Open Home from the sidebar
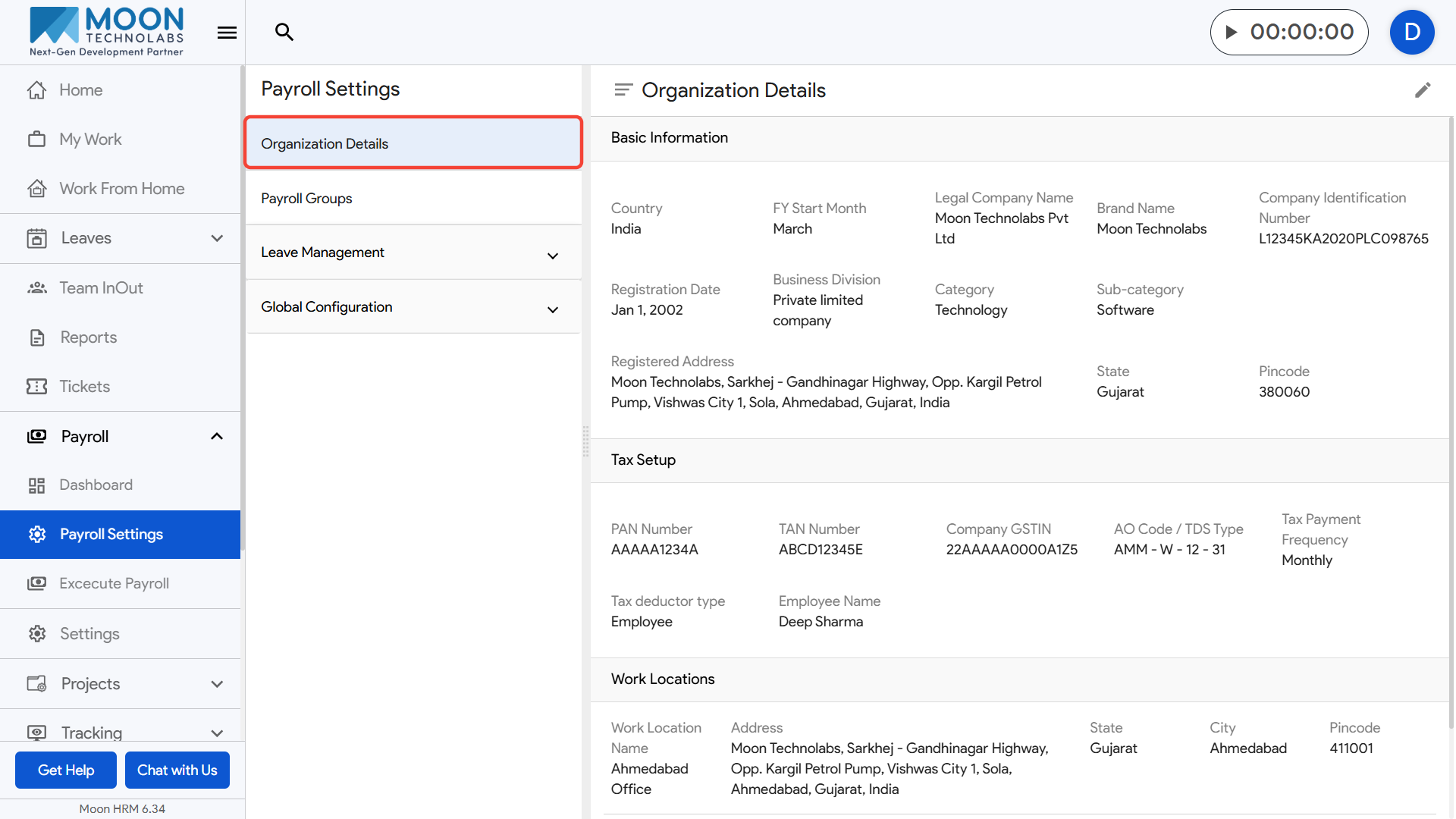Image resolution: width=1456 pixels, height=819 pixels. [x=80, y=90]
